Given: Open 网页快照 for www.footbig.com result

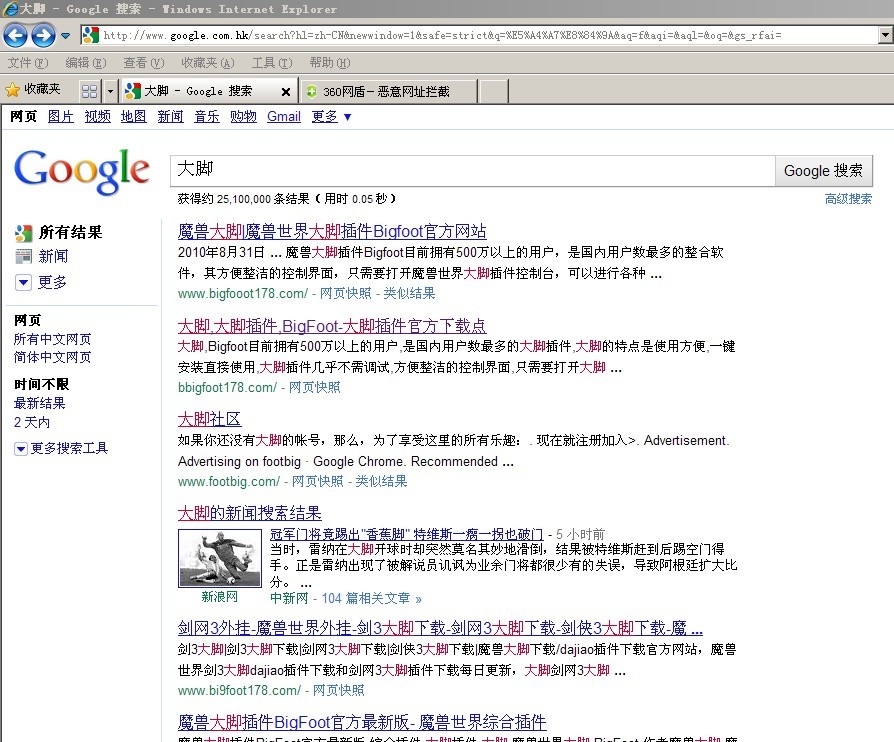Looking at the screenshot, I should point(318,482).
